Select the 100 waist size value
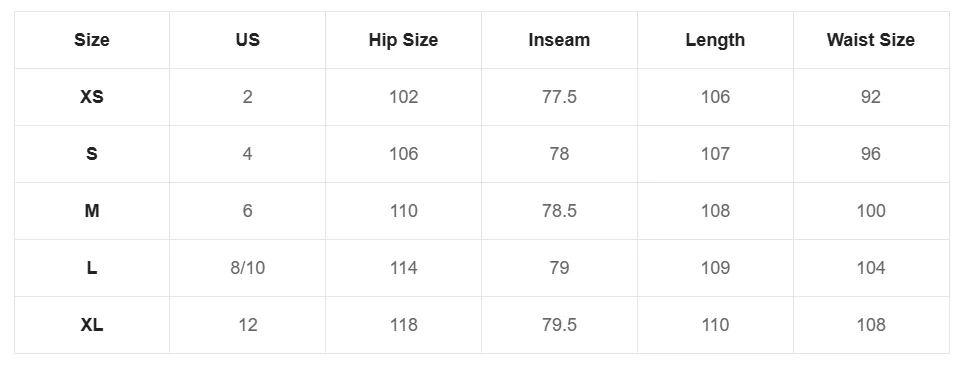The image size is (966, 371). pos(871,211)
